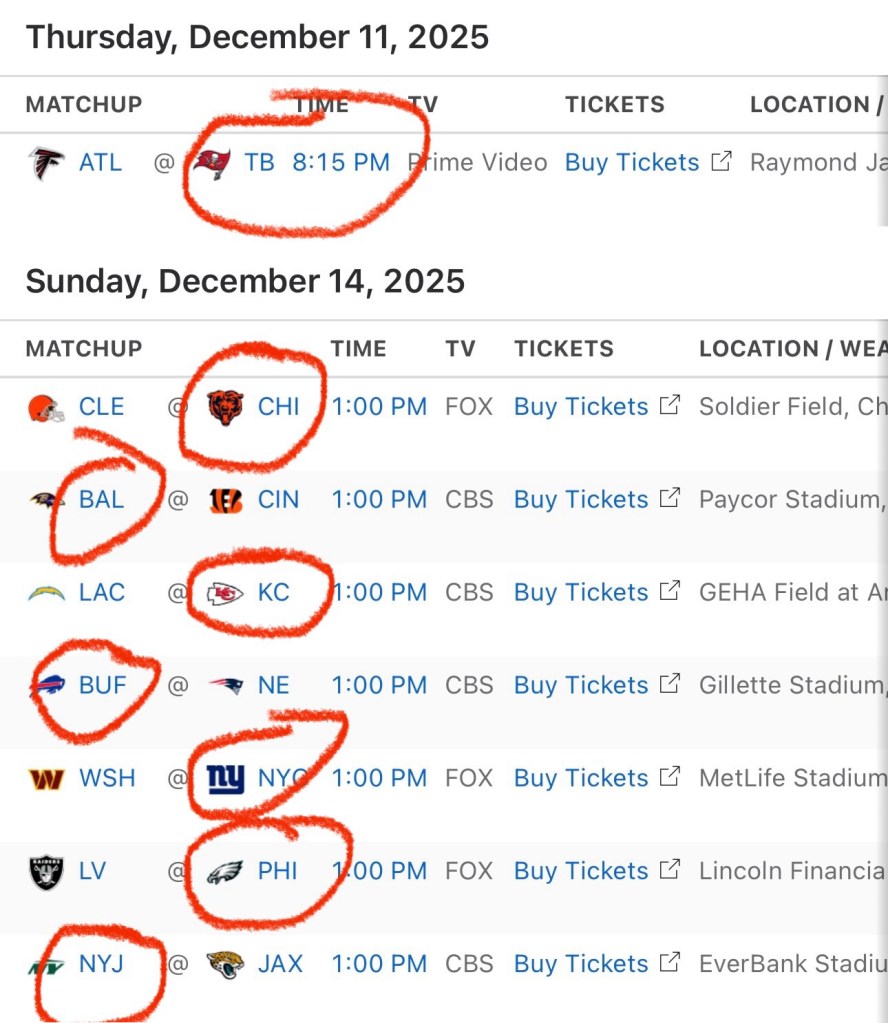The width and height of the screenshot is (888, 1023).
Task: Click the JAX team link
Action: 280,964
